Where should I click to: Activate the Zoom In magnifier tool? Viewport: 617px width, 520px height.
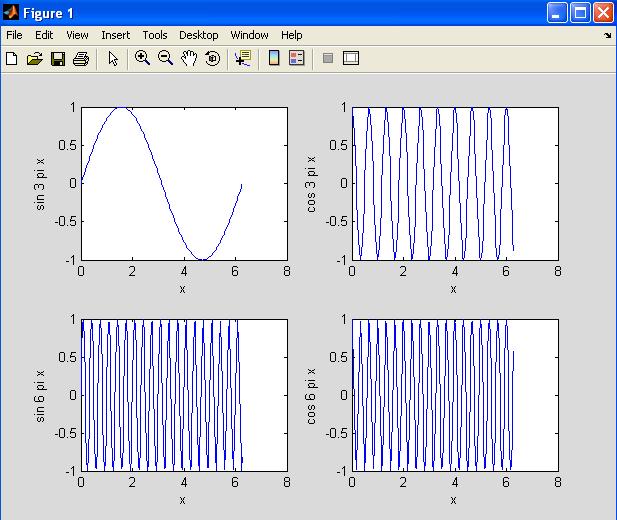142,58
